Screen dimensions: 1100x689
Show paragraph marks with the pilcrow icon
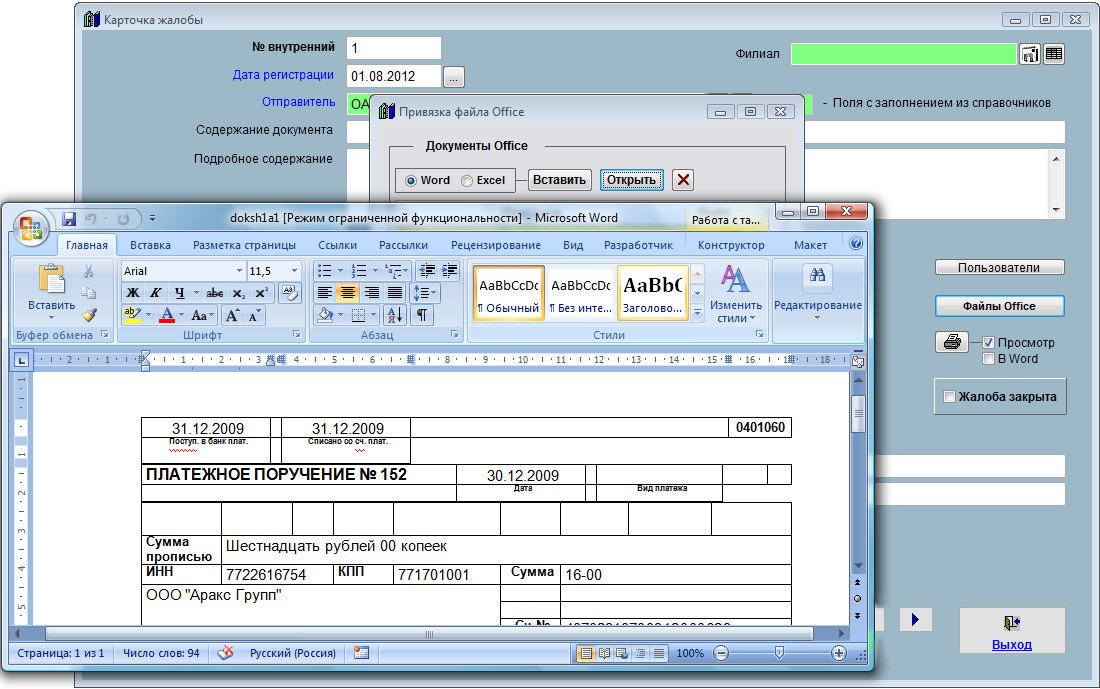[422, 315]
